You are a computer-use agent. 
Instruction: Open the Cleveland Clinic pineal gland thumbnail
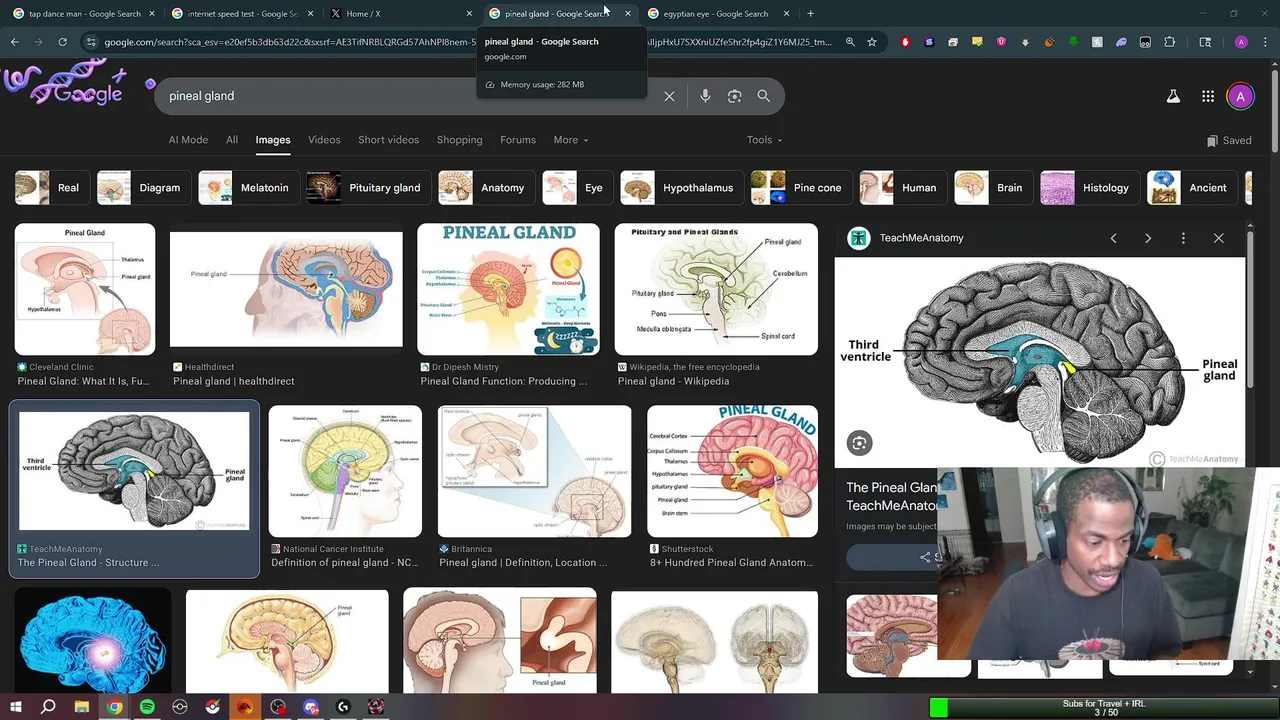tap(85, 290)
